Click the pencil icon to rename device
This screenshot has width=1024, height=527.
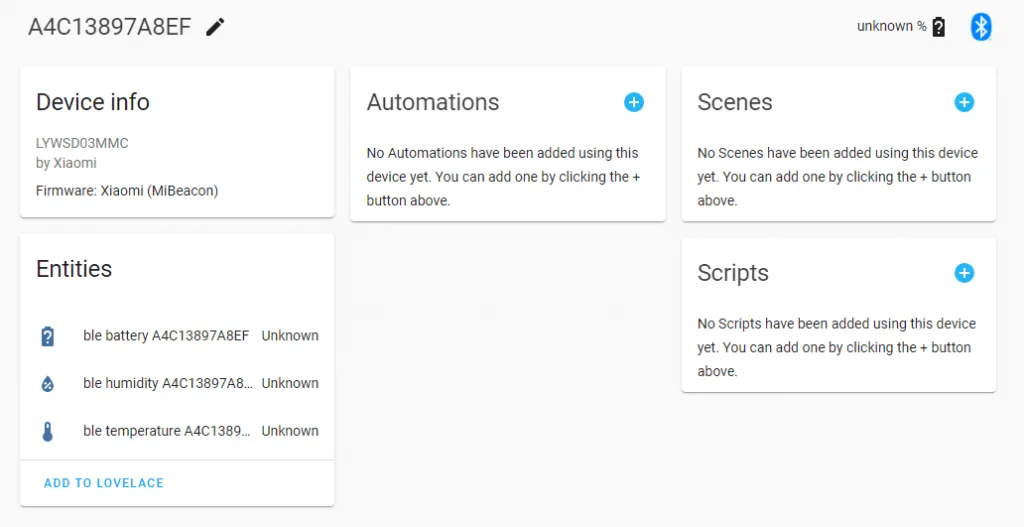pyautogui.click(x=215, y=27)
